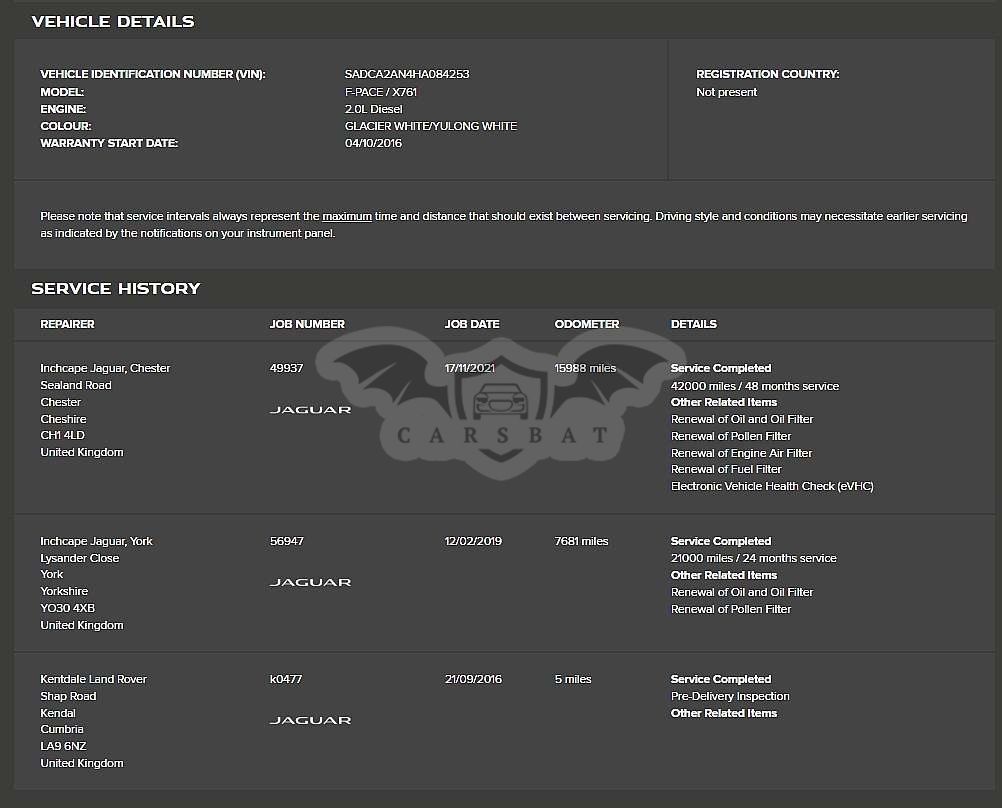Click the JOB DATE column header
Screen dimensions: 1002x808
pyautogui.click(x=472, y=324)
